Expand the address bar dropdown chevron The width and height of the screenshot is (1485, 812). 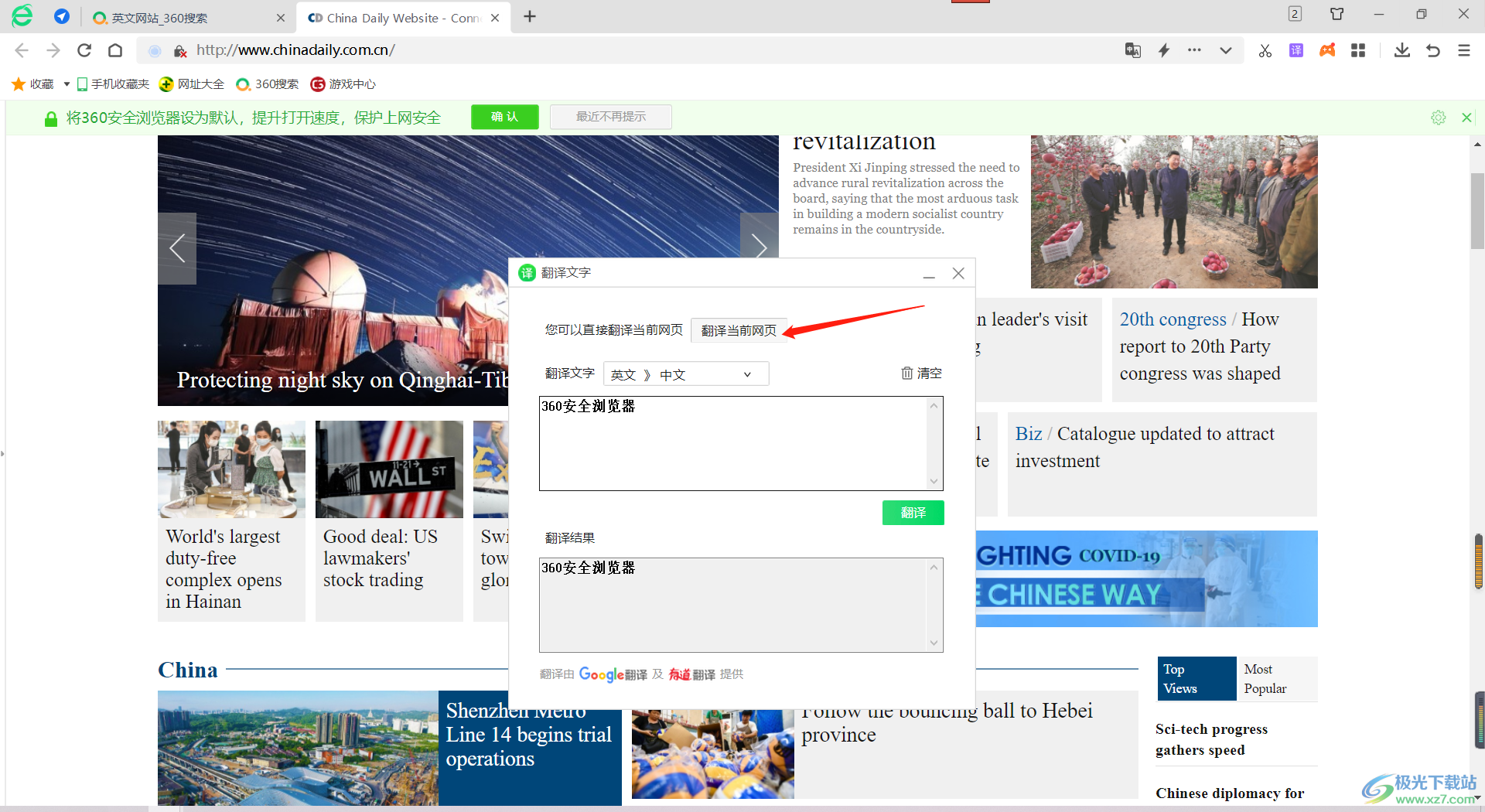click(1226, 50)
